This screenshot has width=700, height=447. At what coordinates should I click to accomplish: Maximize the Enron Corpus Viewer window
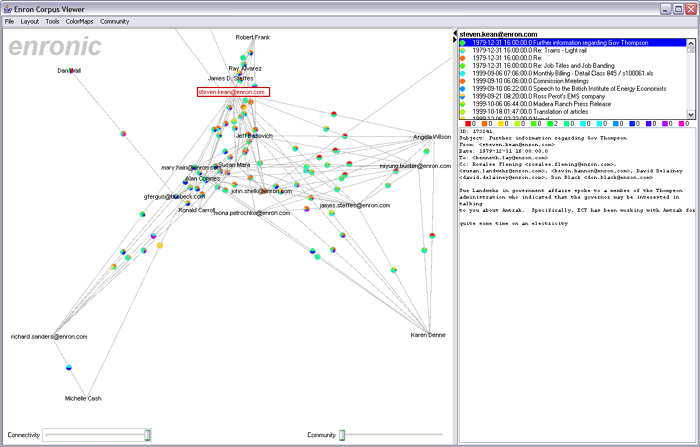tap(678, 9)
